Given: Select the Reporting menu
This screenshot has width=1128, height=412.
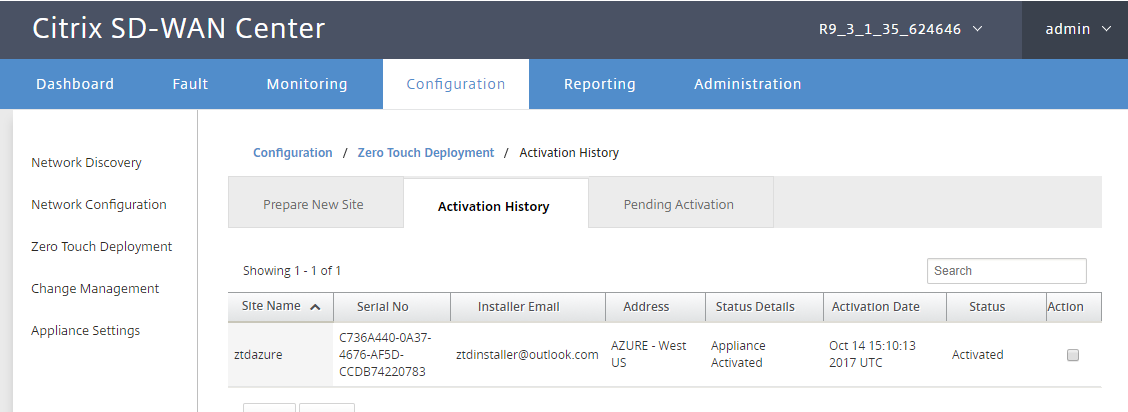Looking at the screenshot, I should pos(599,84).
